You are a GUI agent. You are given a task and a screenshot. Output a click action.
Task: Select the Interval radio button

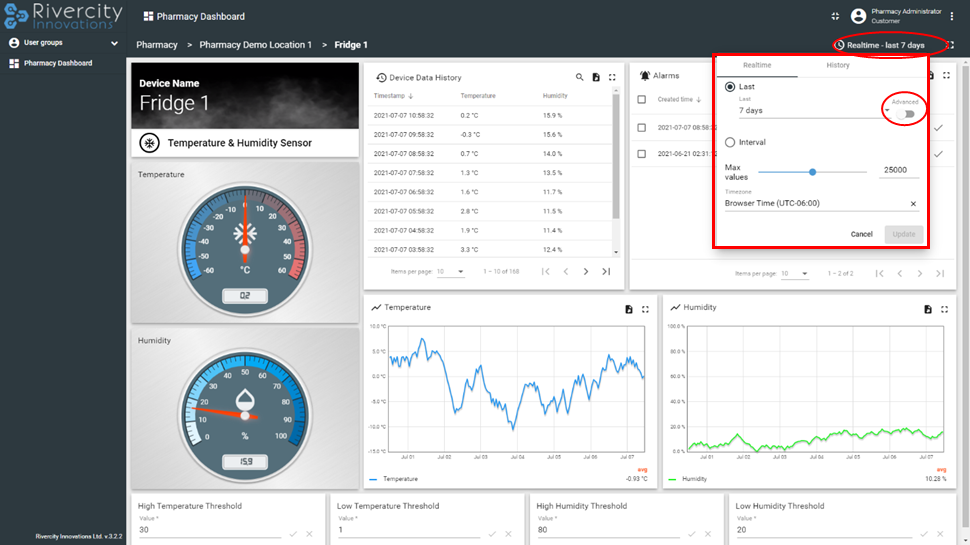click(731, 142)
